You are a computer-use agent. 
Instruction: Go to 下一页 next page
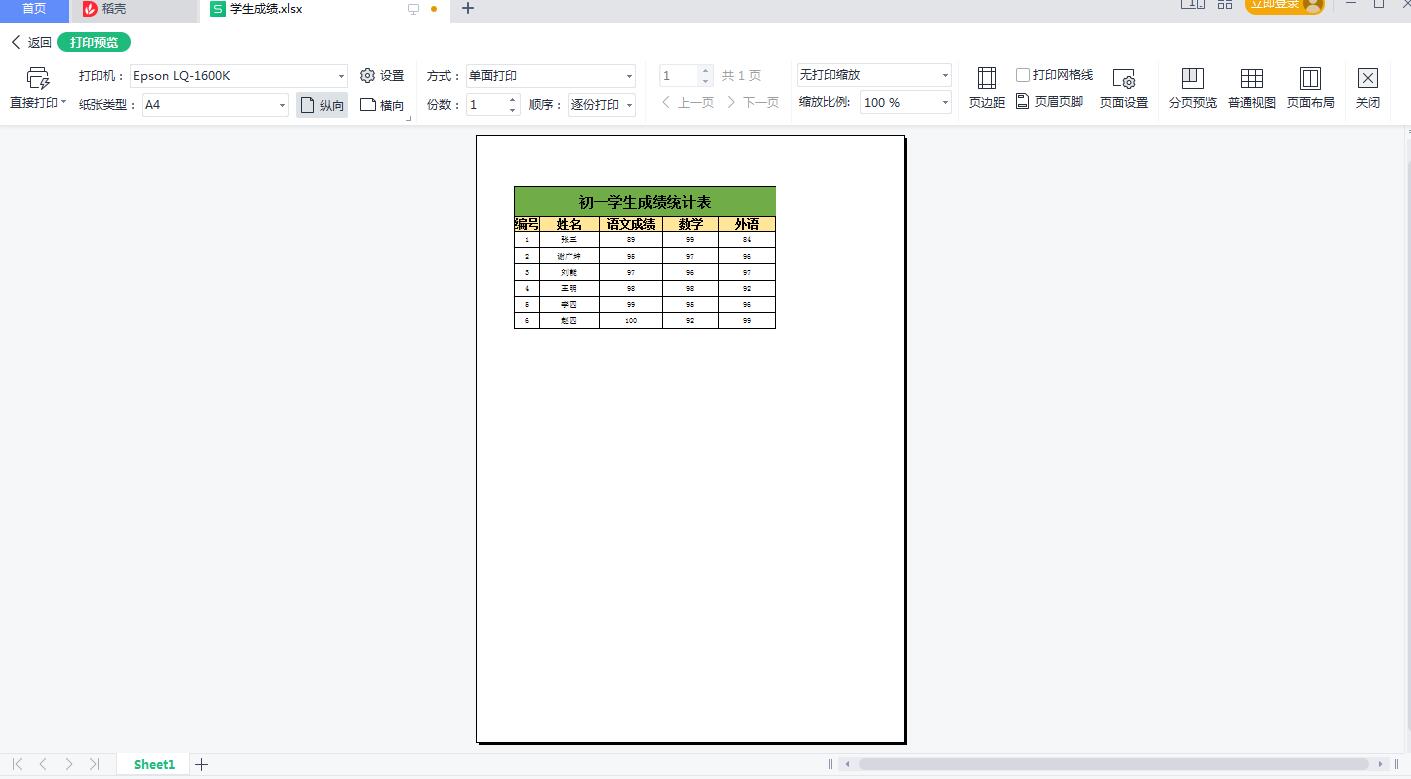click(753, 103)
